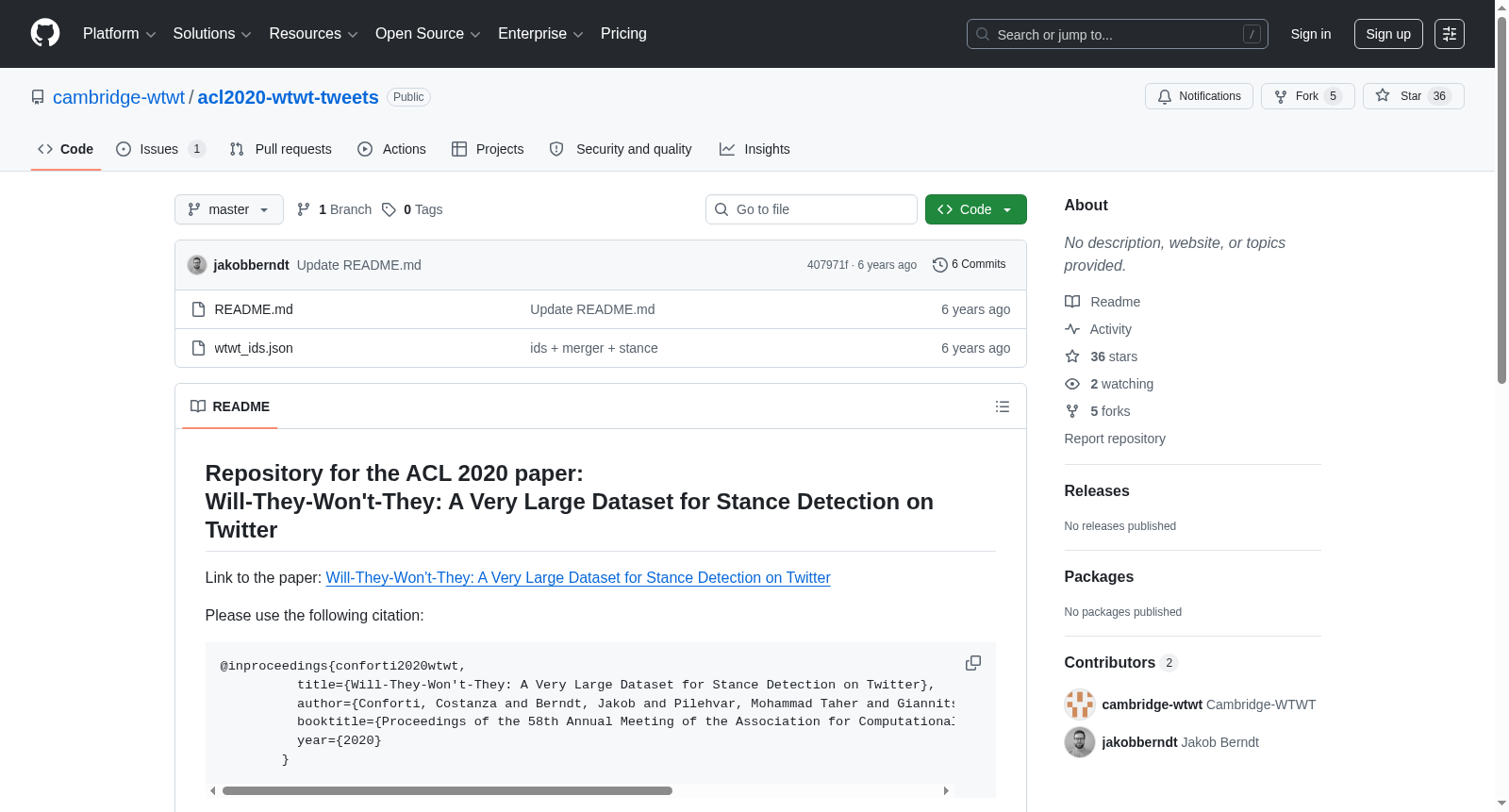Click the book icon beside Readme
1509x812 pixels.
[1072, 302]
